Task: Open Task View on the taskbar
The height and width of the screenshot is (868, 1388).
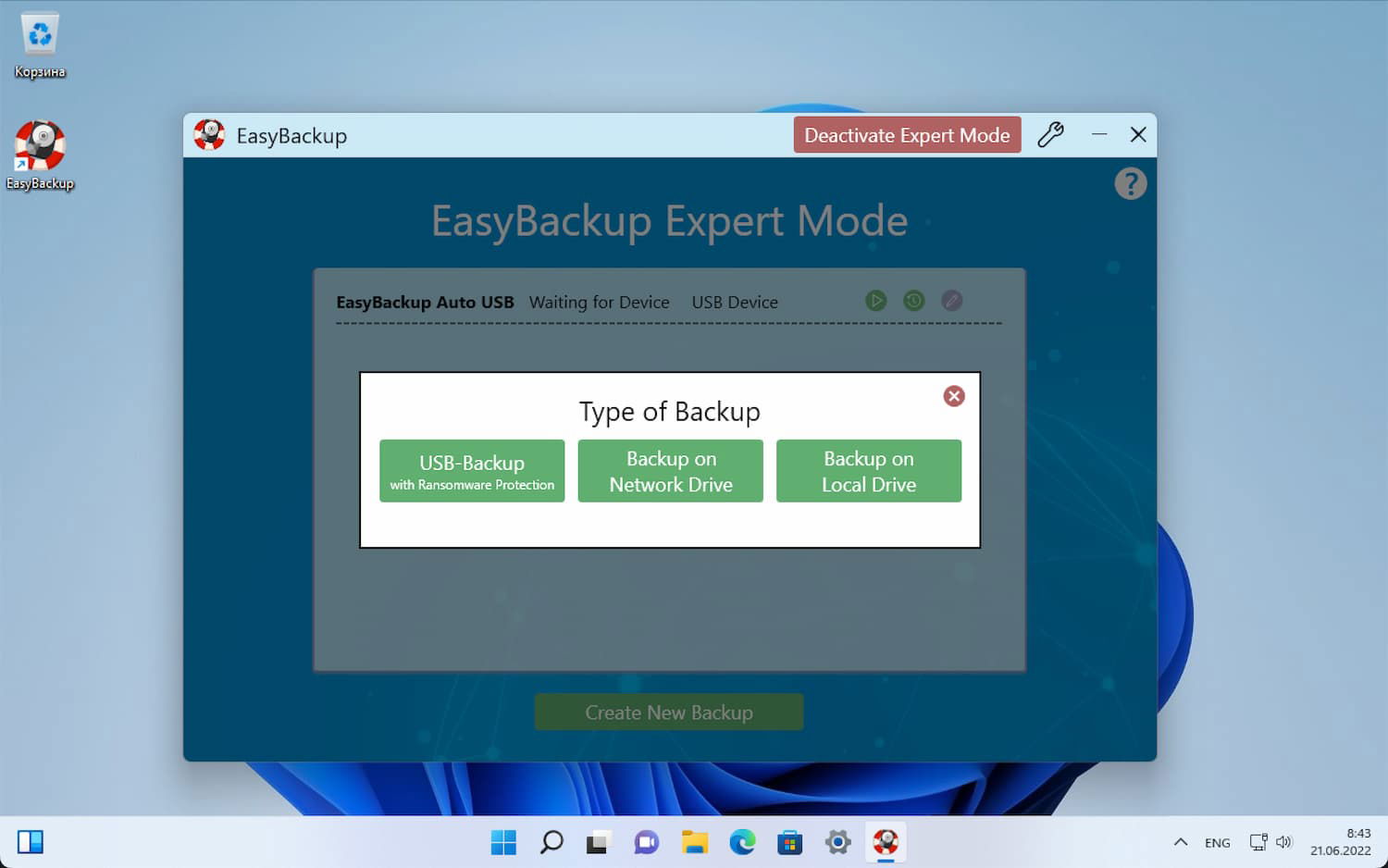Action: click(598, 842)
